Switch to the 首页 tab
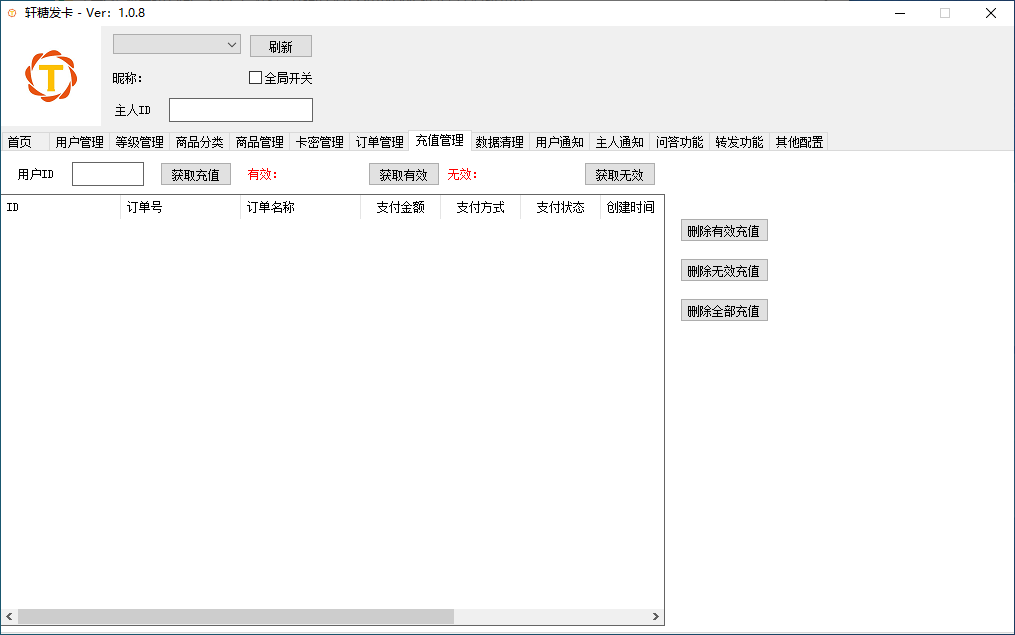 tap(25, 142)
